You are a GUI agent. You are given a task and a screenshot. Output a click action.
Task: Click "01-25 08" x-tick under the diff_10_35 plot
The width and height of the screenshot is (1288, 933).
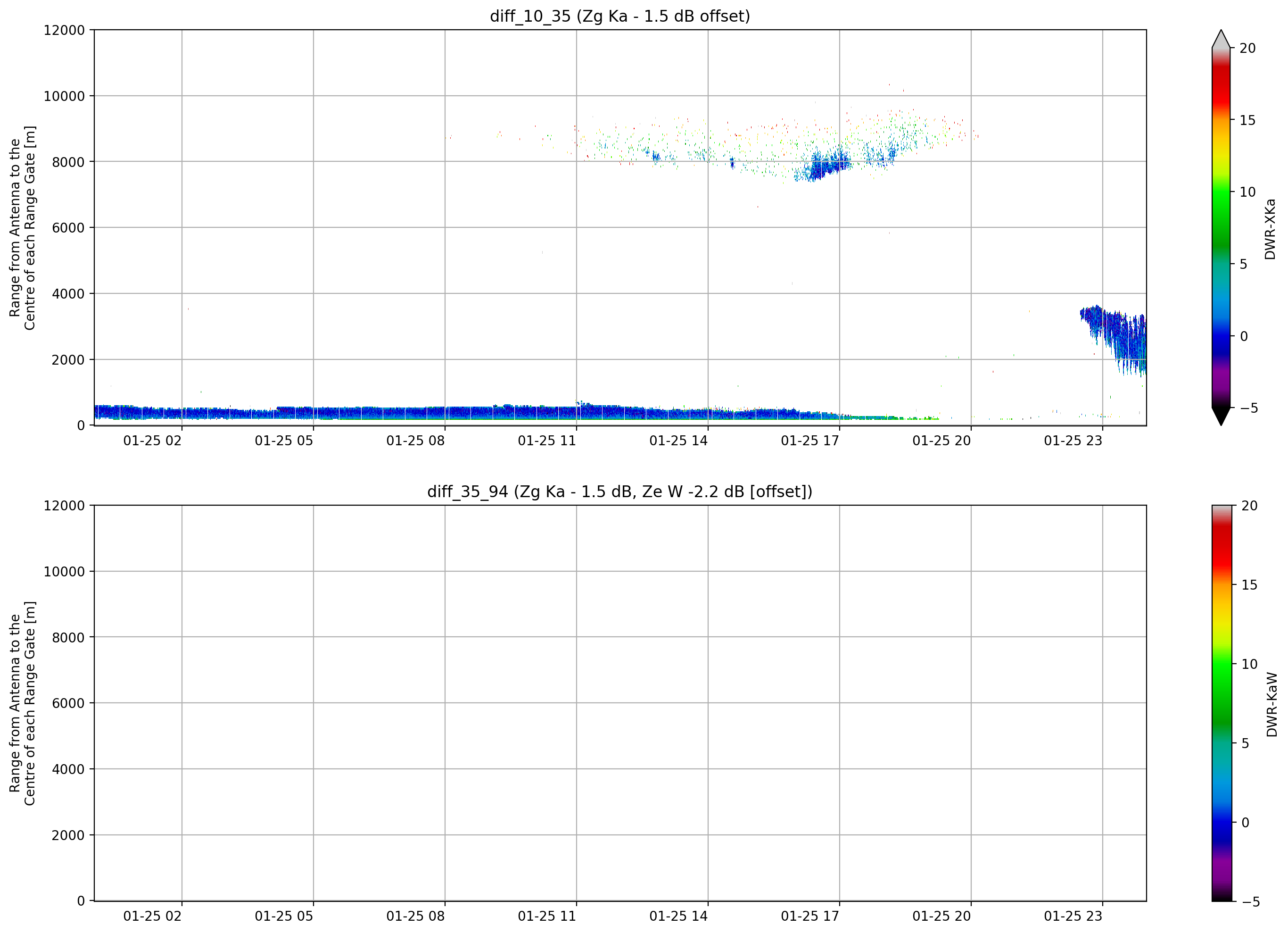(x=416, y=441)
